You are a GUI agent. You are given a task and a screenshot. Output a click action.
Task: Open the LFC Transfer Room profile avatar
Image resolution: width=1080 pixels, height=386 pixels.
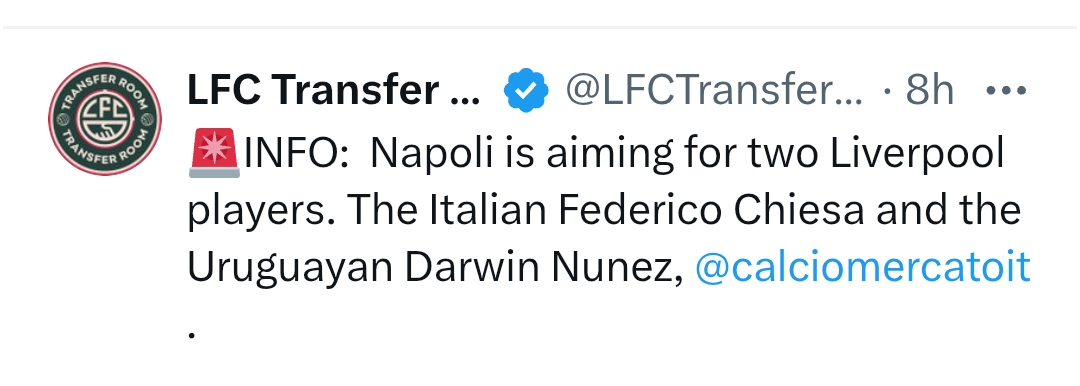[x=105, y=118]
